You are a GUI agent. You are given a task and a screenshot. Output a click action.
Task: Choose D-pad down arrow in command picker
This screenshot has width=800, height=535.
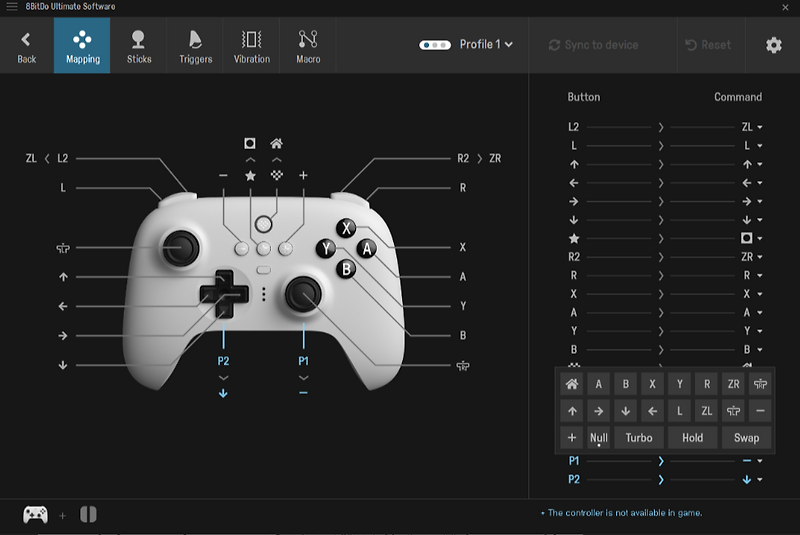[x=626, y=411]
